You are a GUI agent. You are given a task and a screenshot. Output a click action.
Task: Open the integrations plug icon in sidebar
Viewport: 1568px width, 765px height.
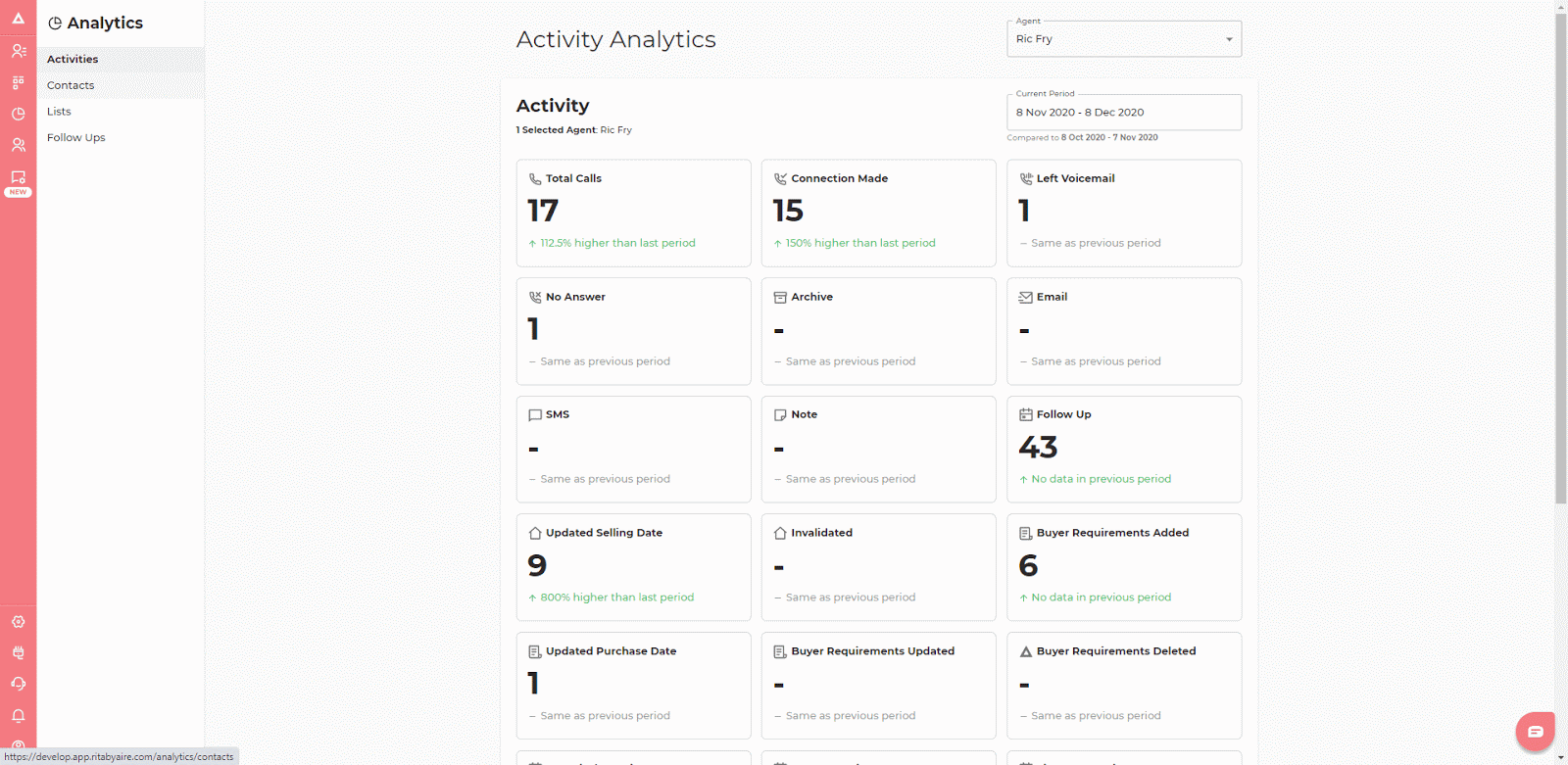tap(18, 653)
